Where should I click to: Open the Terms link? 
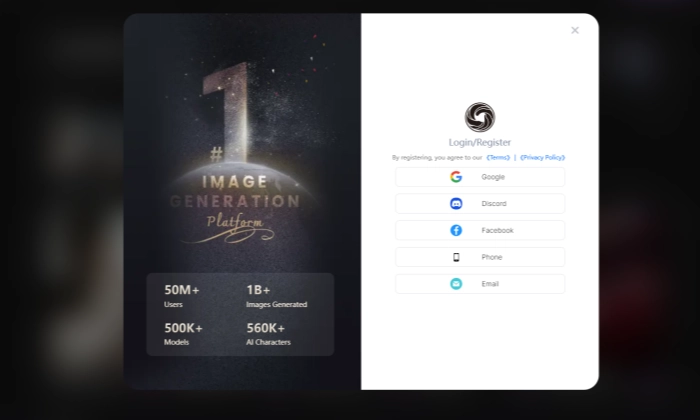pyautogui.click(x=498, y=158)
